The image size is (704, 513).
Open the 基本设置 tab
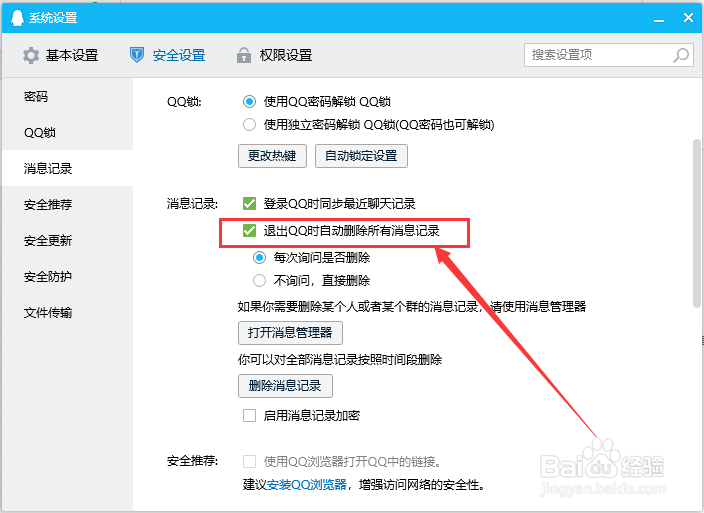61,56
